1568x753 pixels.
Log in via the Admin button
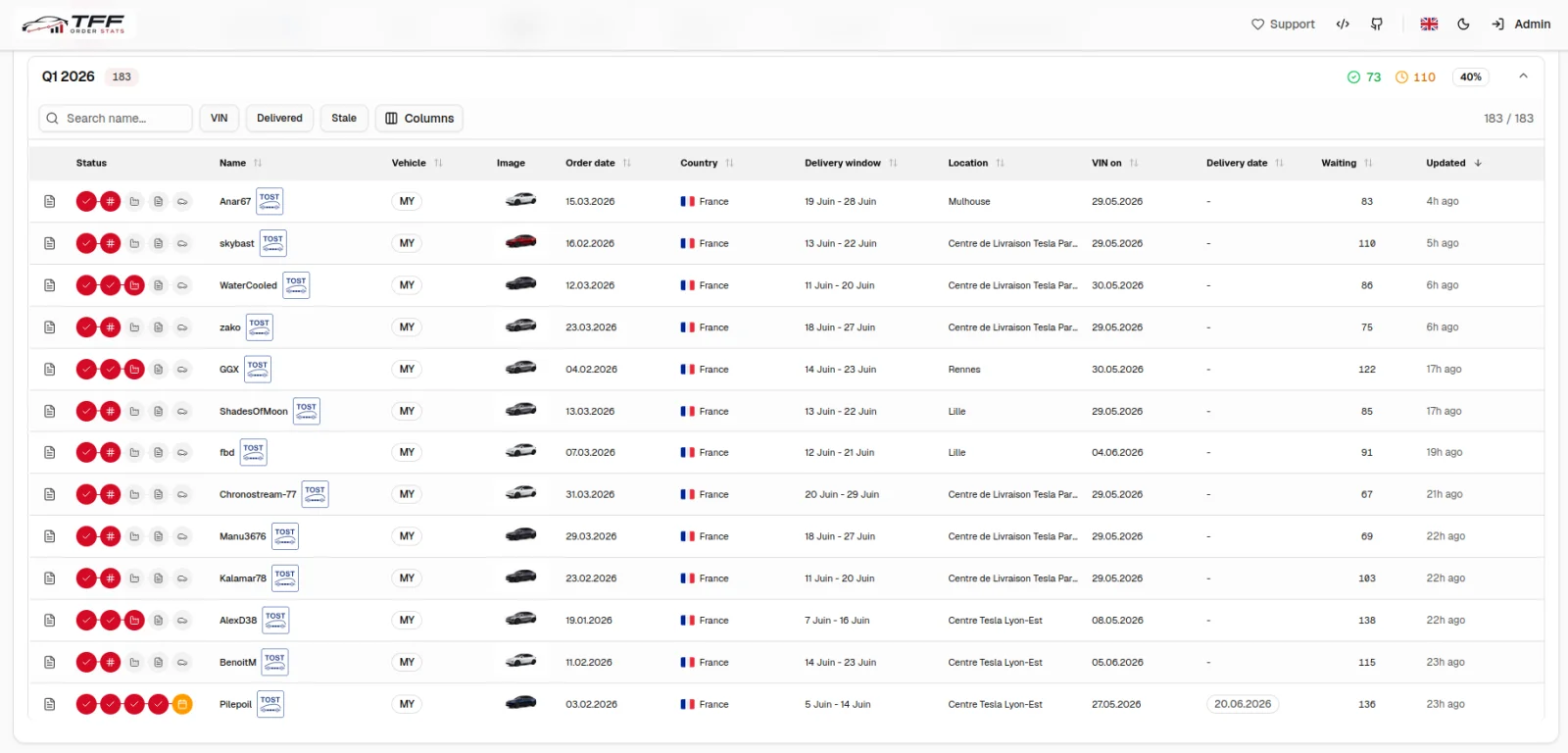click(1521, 25)
